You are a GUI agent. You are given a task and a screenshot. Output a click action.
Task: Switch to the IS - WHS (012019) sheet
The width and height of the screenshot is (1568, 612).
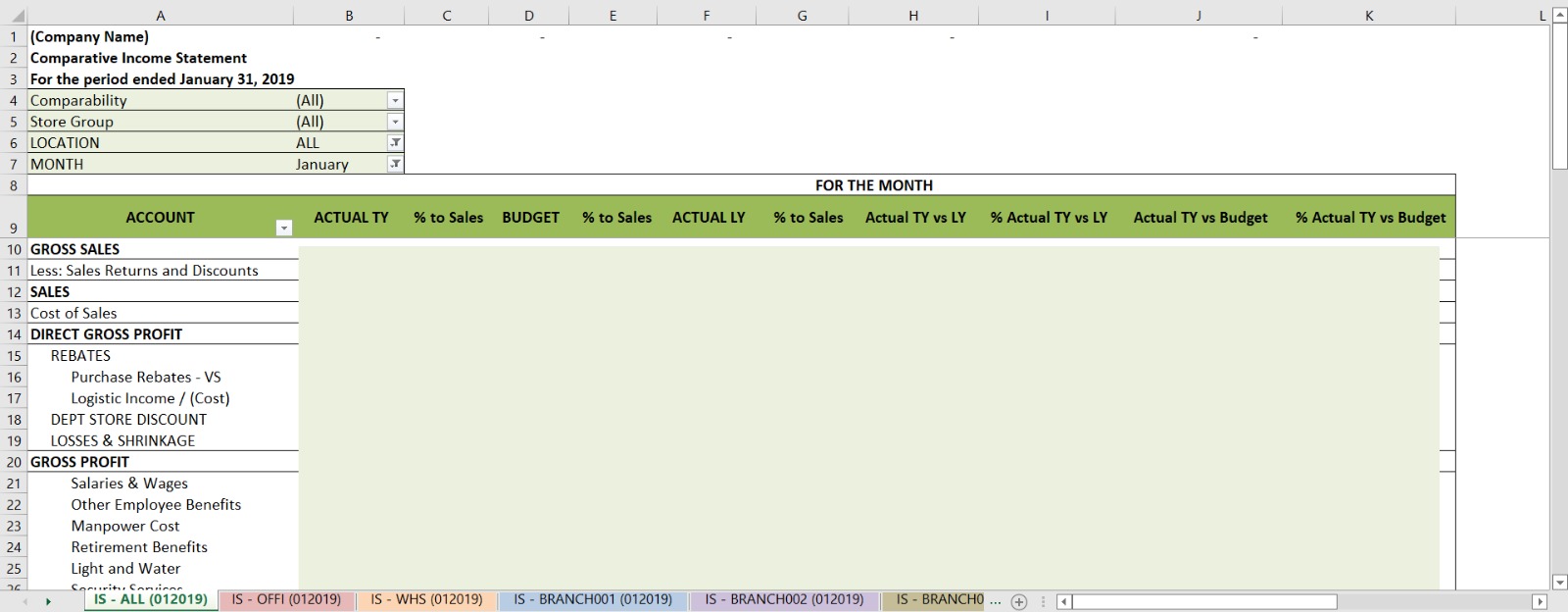426,599
